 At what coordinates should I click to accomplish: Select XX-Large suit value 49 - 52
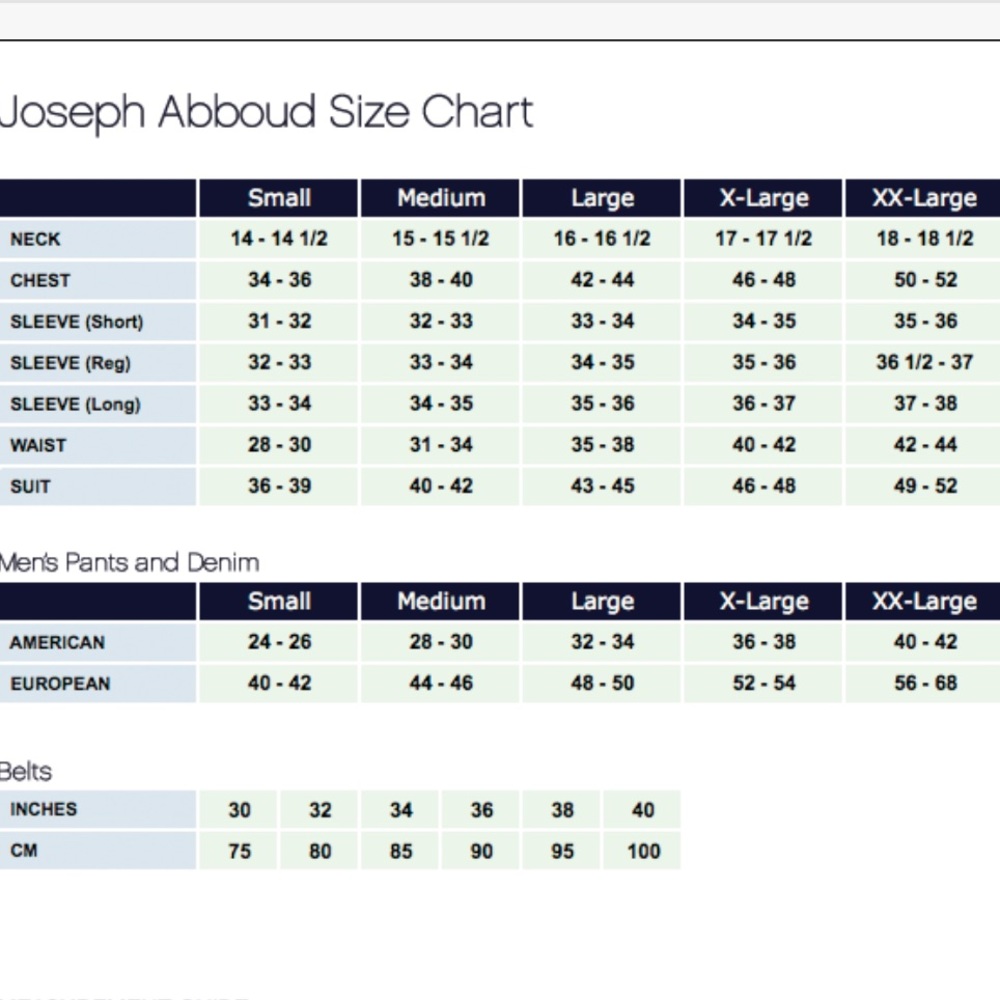point(925,486)
